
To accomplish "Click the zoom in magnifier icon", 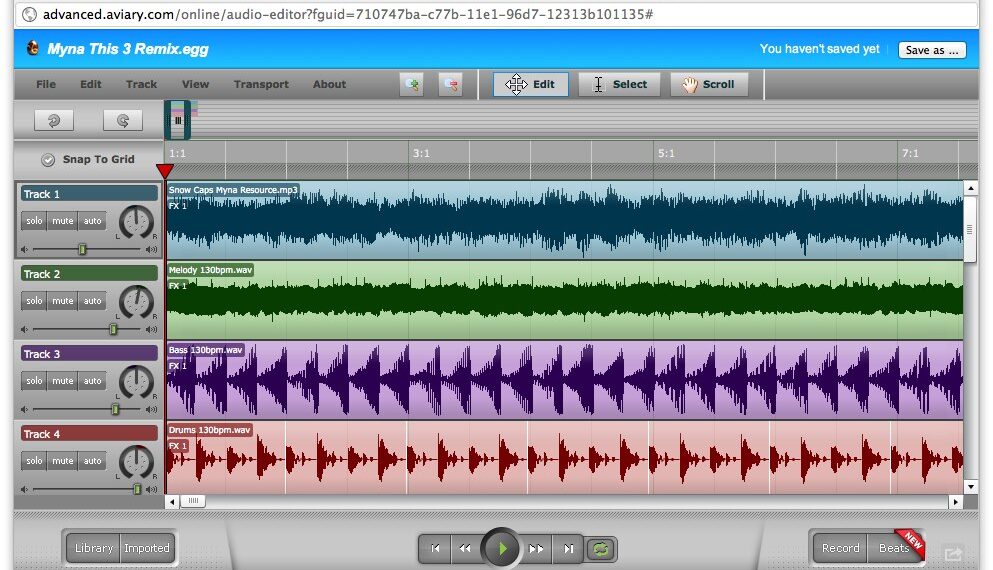I will [411, 85].
